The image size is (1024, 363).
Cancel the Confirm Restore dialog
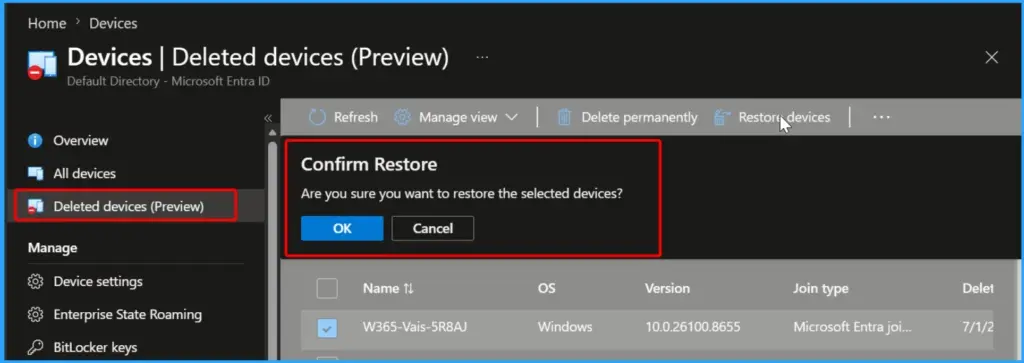pyautogui.click(x=432, y=229)
